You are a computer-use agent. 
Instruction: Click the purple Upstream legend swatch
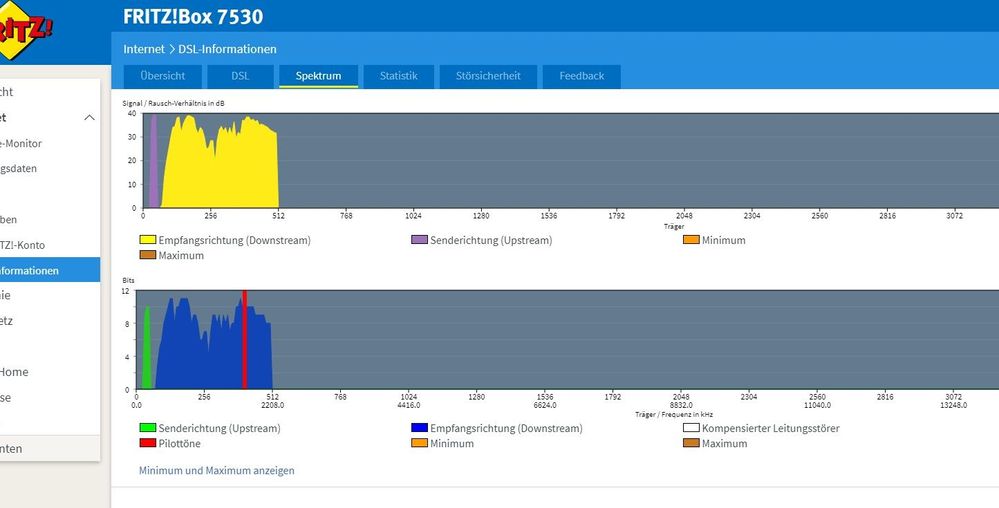(x=419, y=240)
